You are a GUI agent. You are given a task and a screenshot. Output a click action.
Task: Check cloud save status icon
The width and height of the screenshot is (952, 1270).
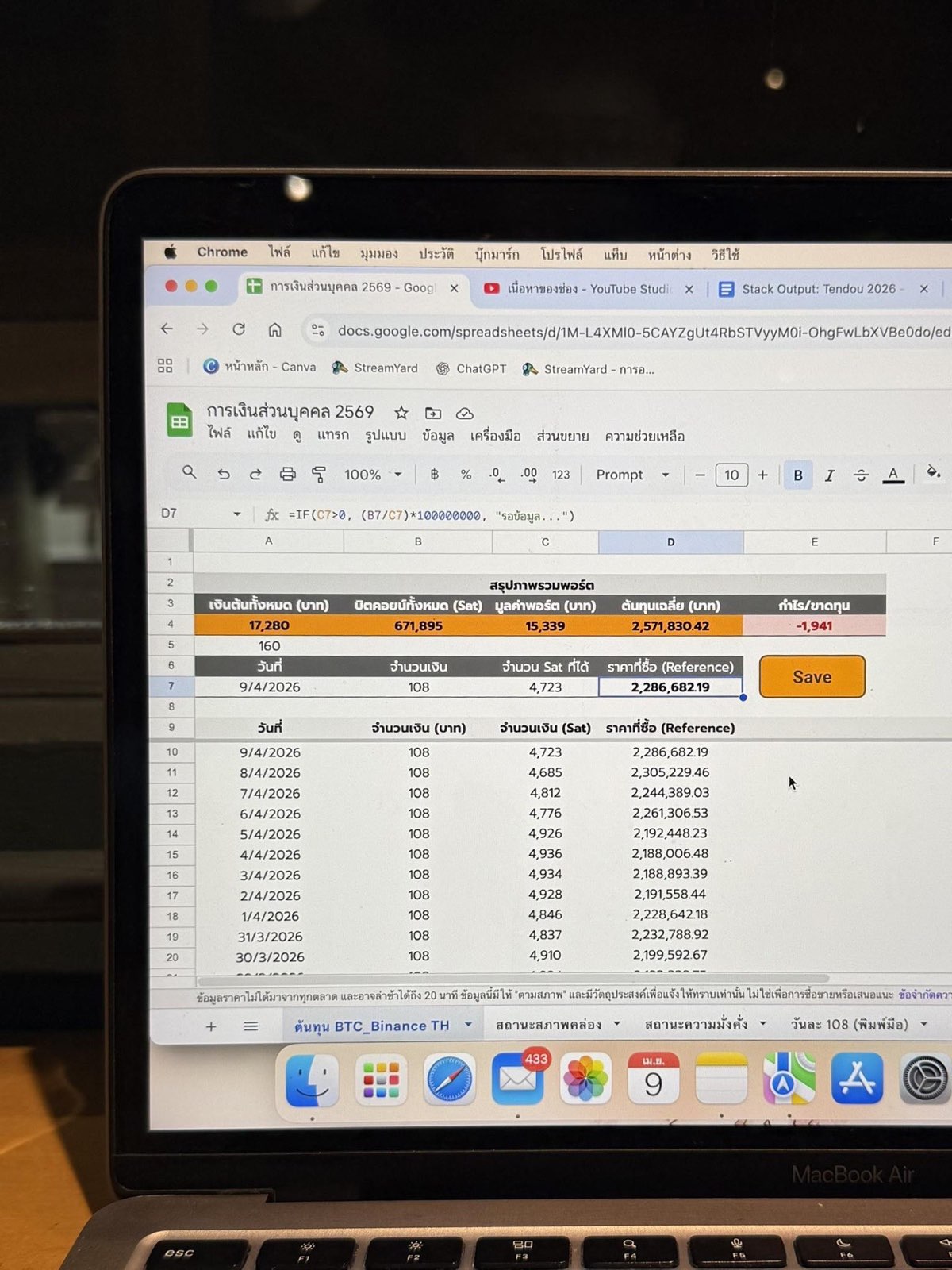(465, 414)
